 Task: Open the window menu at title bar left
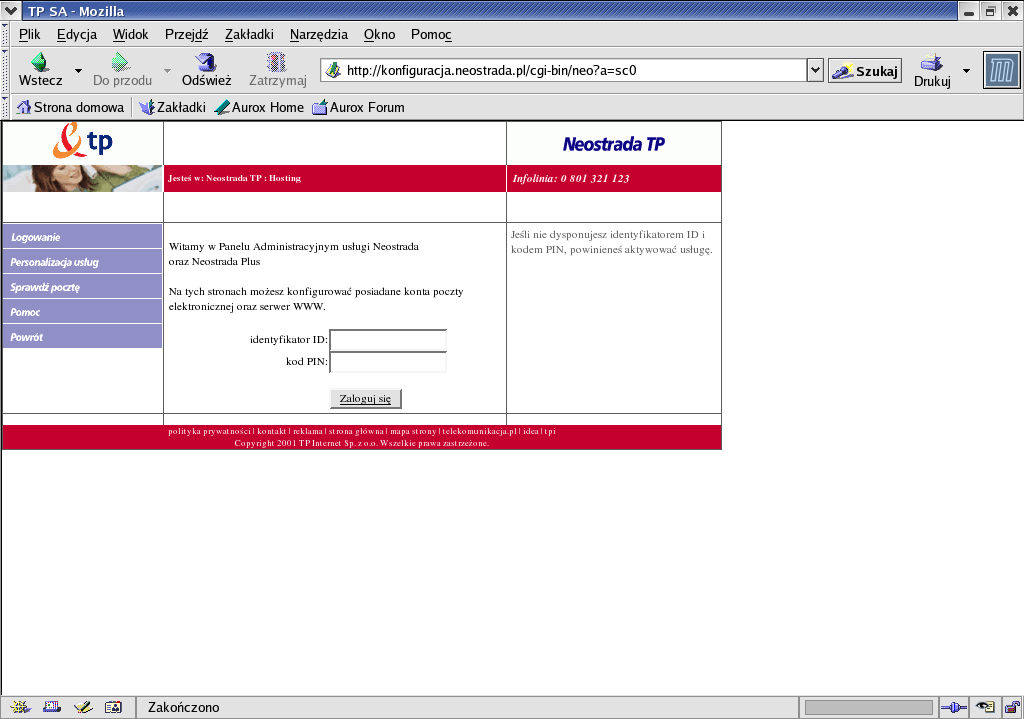pos(11,10)
